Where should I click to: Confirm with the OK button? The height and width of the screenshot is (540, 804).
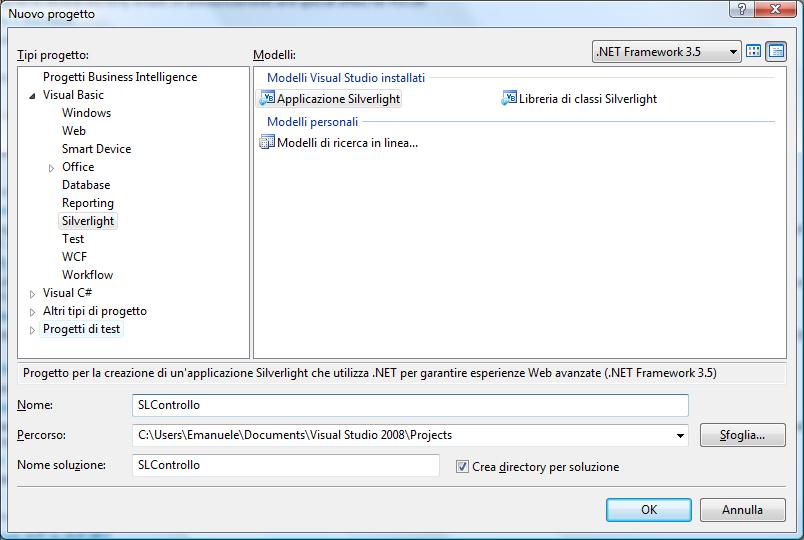coord(649,510)
